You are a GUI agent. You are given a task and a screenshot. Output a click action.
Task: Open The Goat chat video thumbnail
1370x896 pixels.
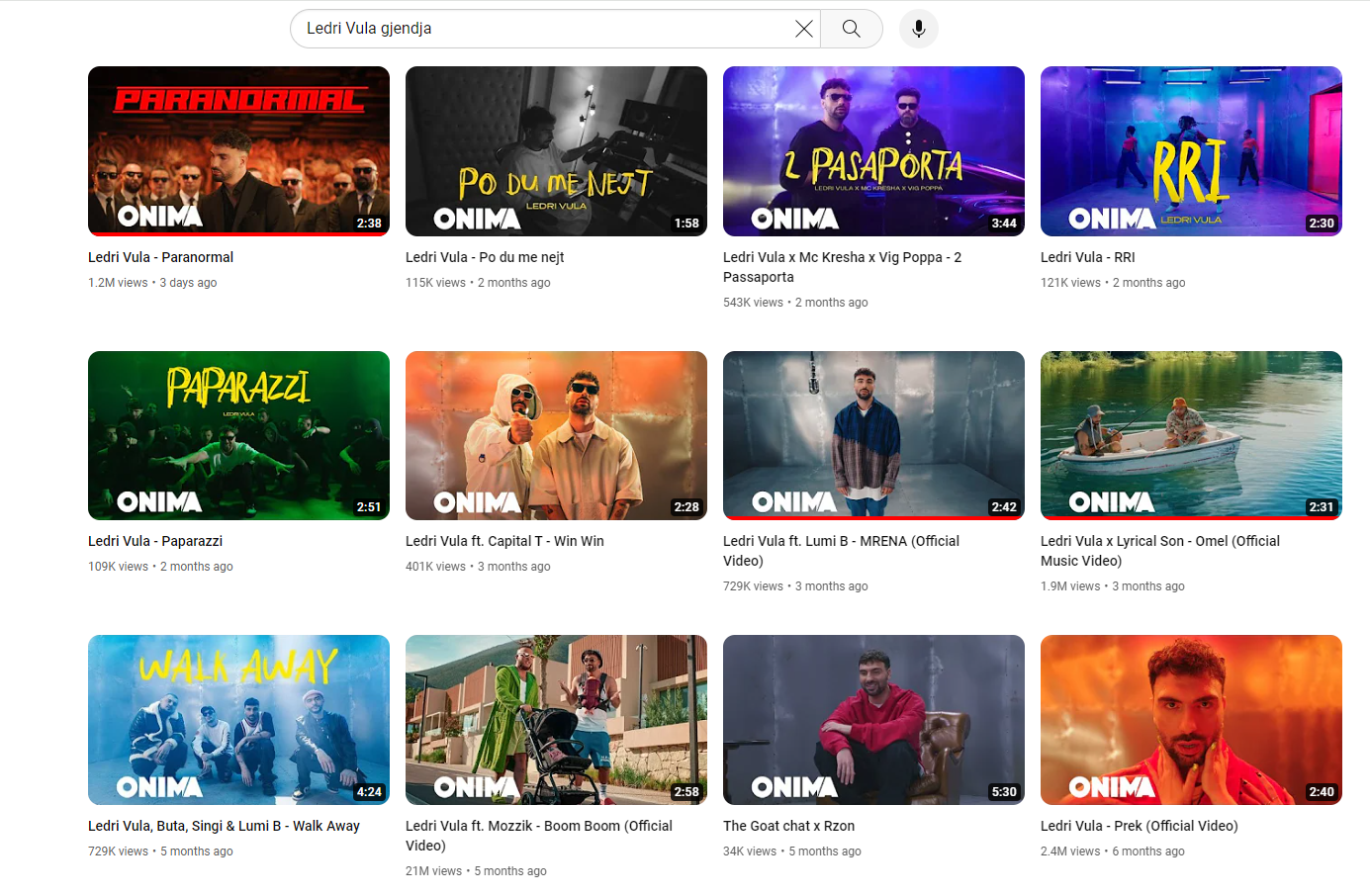pos(873,719)
